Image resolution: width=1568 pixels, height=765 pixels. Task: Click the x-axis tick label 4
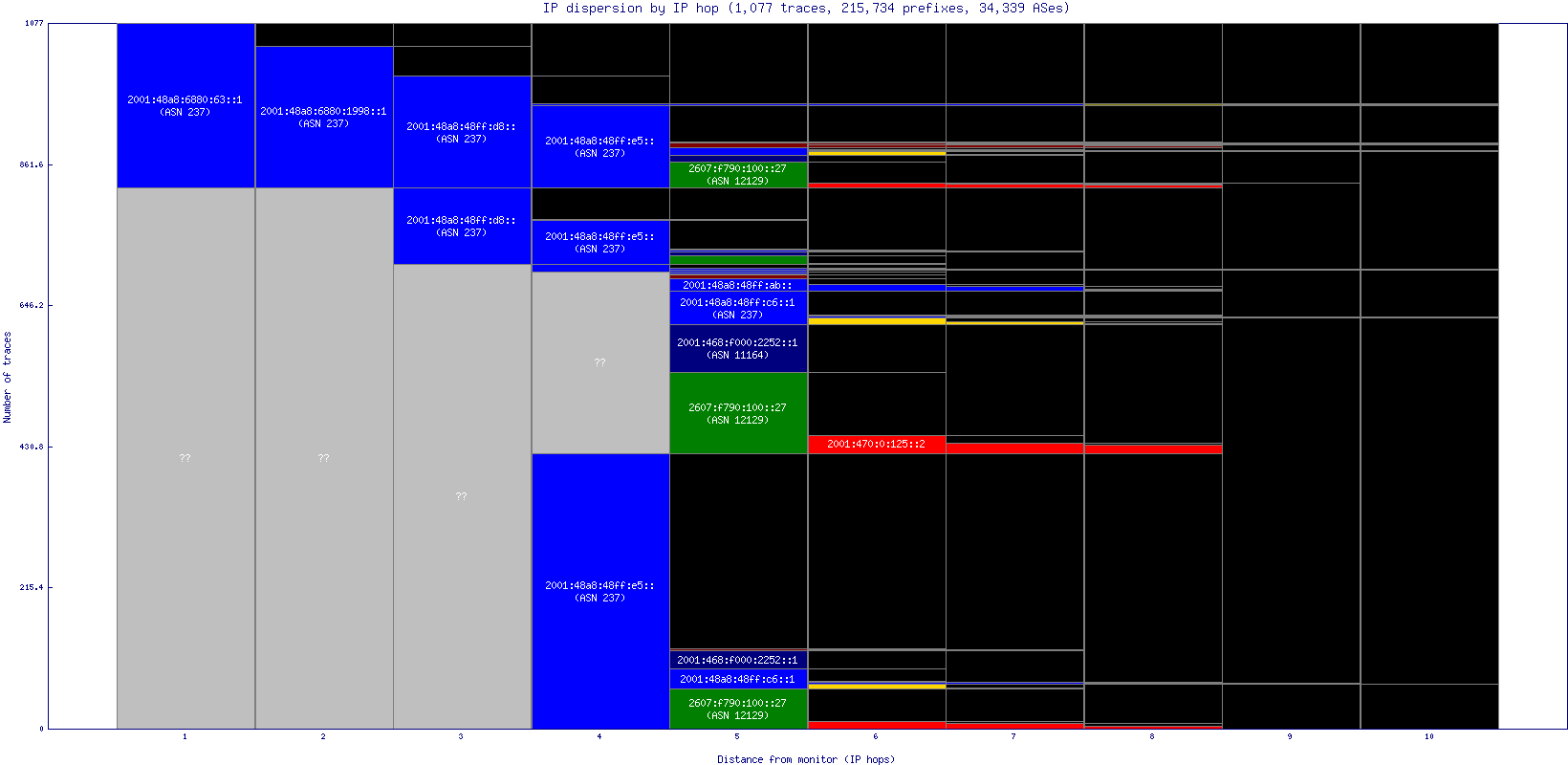(599, 736)
